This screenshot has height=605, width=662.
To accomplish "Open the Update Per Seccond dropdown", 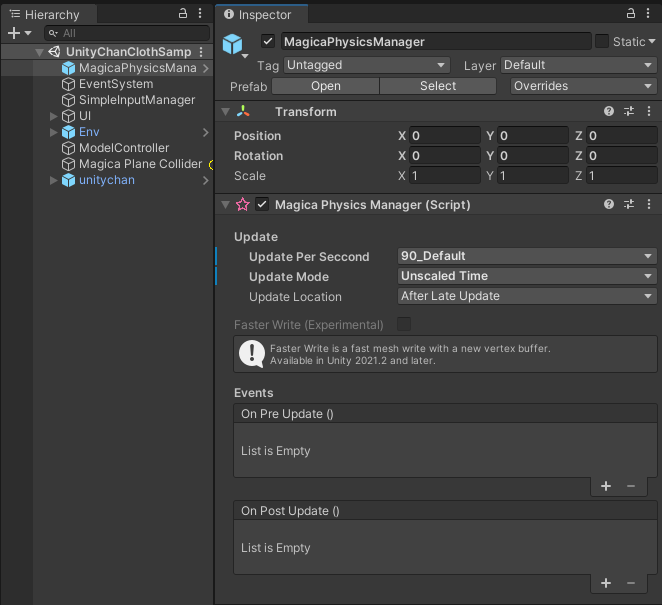I will [x=526, y=256].
